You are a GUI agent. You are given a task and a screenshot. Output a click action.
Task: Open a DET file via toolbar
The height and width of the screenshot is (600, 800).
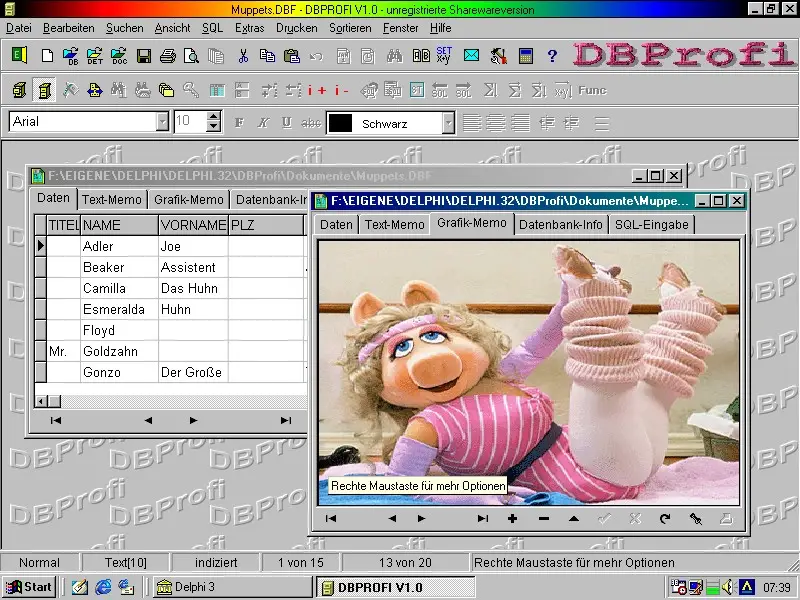coord(95,56)
